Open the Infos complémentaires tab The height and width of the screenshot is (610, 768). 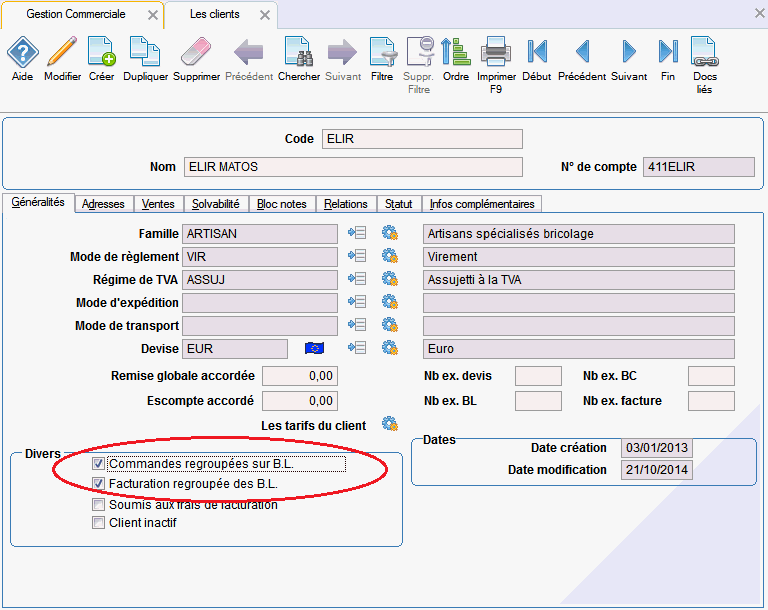pos(482,204)
